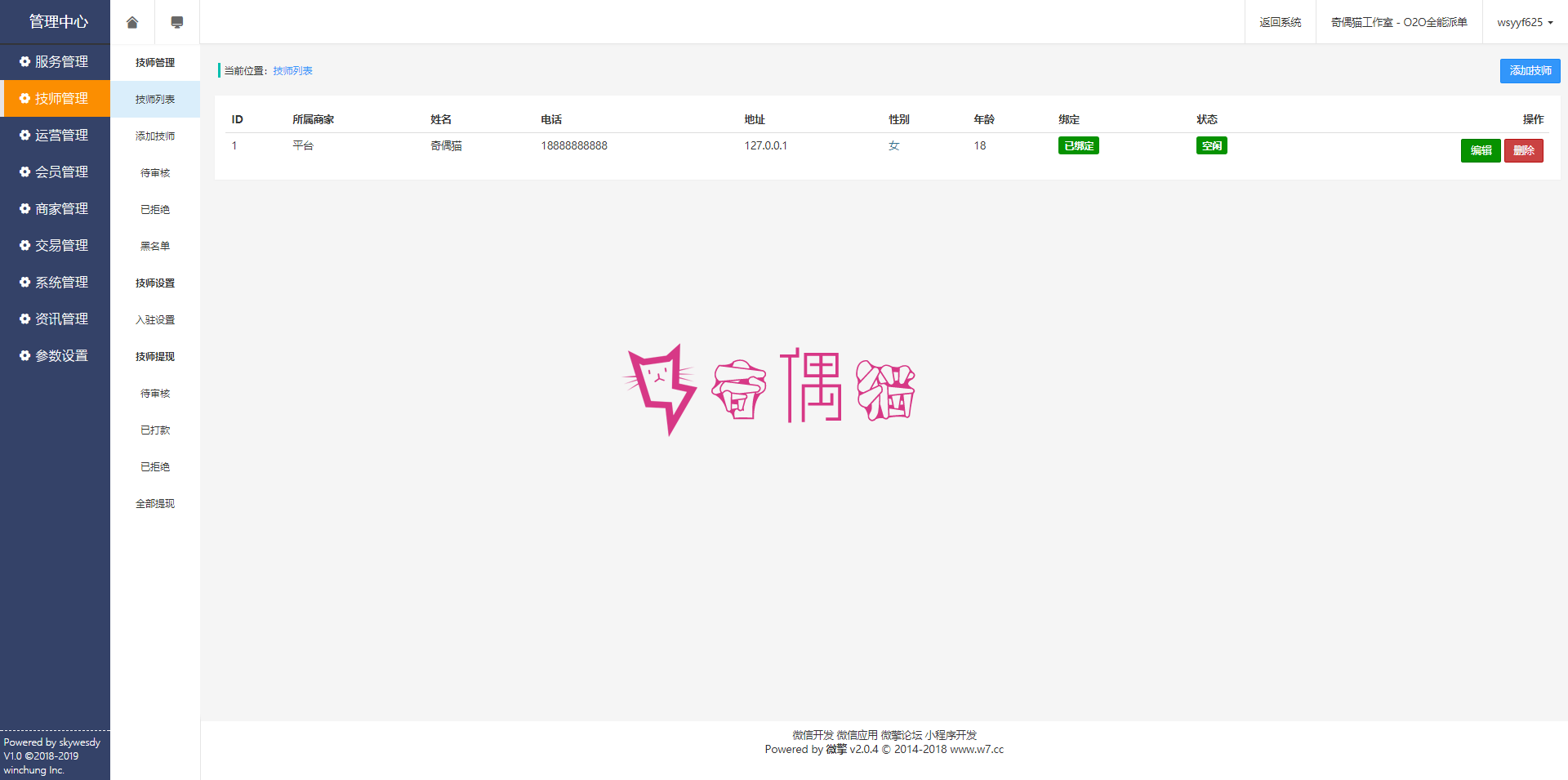Open 入驻设置 submenu item
The width and height of the screenshot is (1568, 780).
coord(155,319)
